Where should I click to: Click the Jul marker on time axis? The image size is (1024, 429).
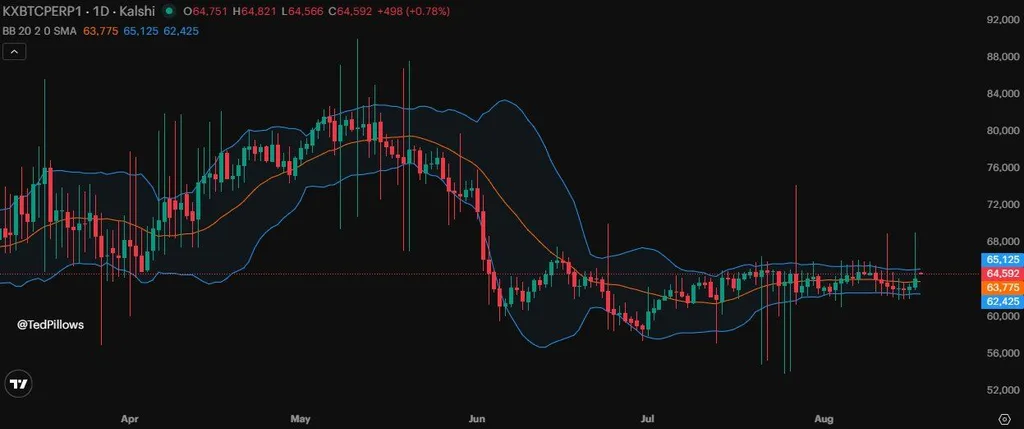647,418
